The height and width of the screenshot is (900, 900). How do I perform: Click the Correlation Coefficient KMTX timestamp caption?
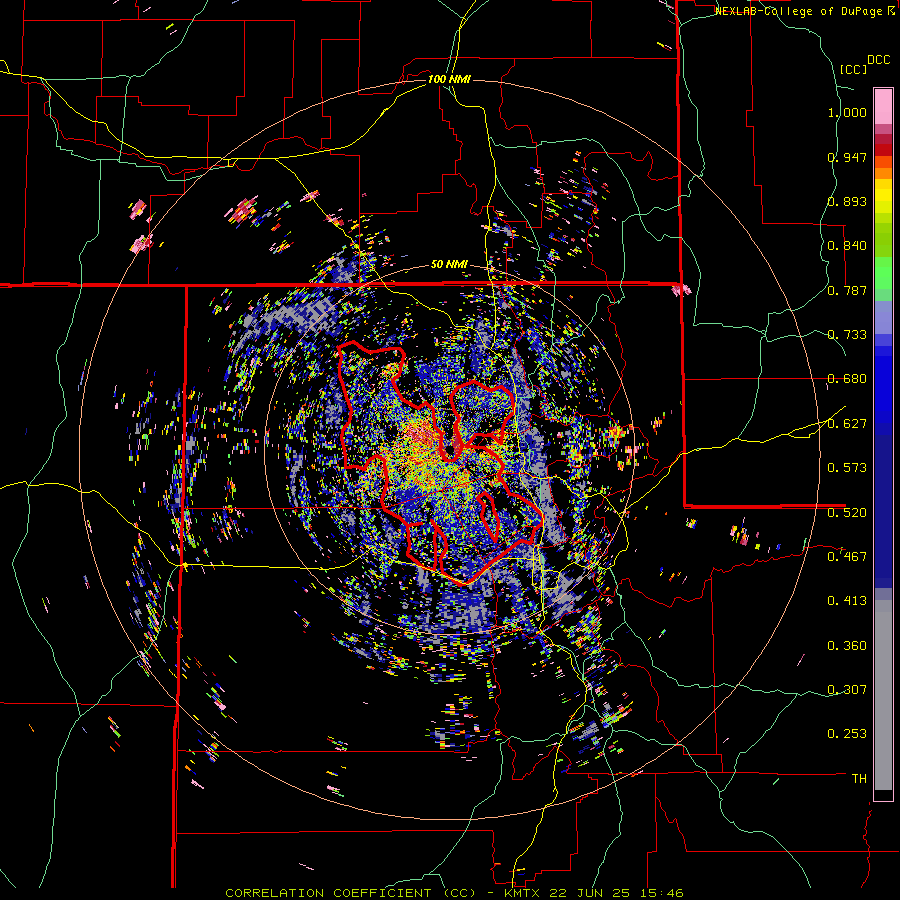tap(454, 893)
